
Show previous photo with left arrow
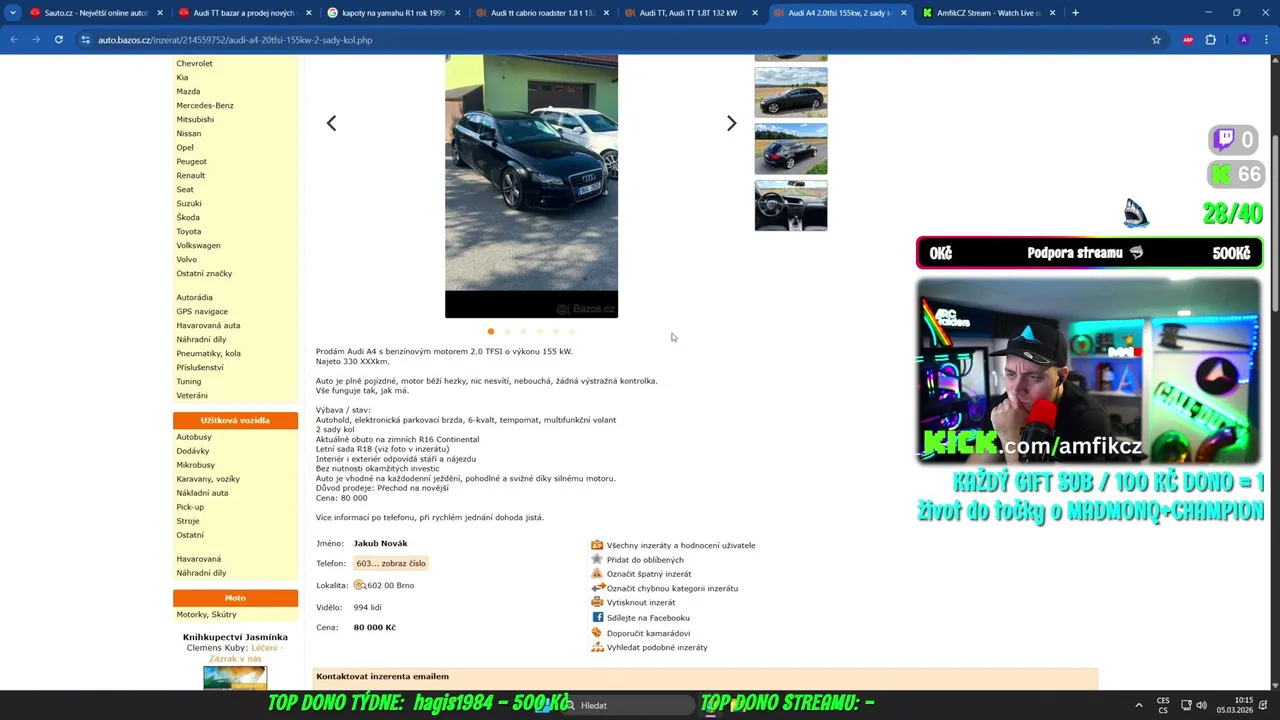331,123
